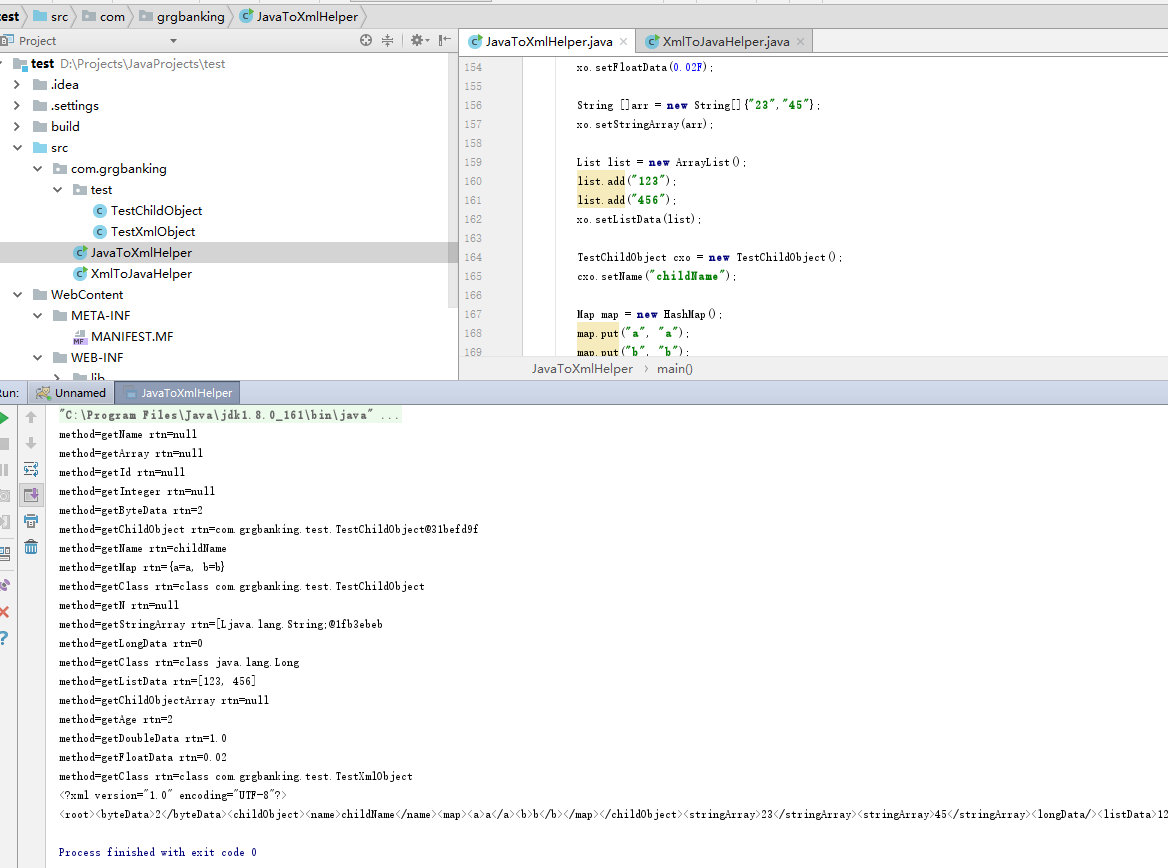This screenshot has height=868, width=1168.
Task: Click code line cxo.setName("childName")
Action: 657,276
